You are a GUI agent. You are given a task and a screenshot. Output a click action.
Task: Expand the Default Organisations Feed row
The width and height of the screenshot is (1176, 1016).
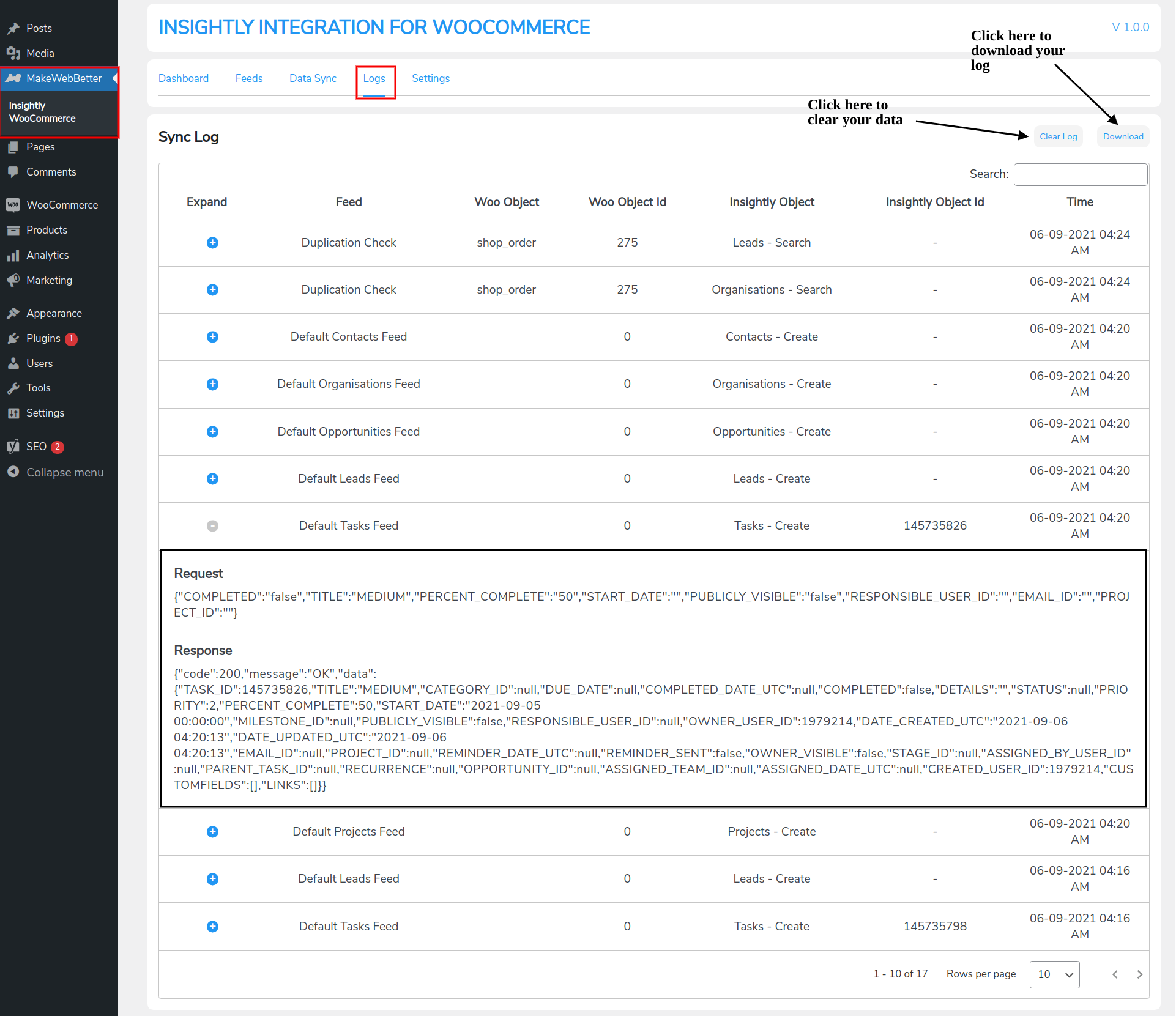click(x=212, y=384)
